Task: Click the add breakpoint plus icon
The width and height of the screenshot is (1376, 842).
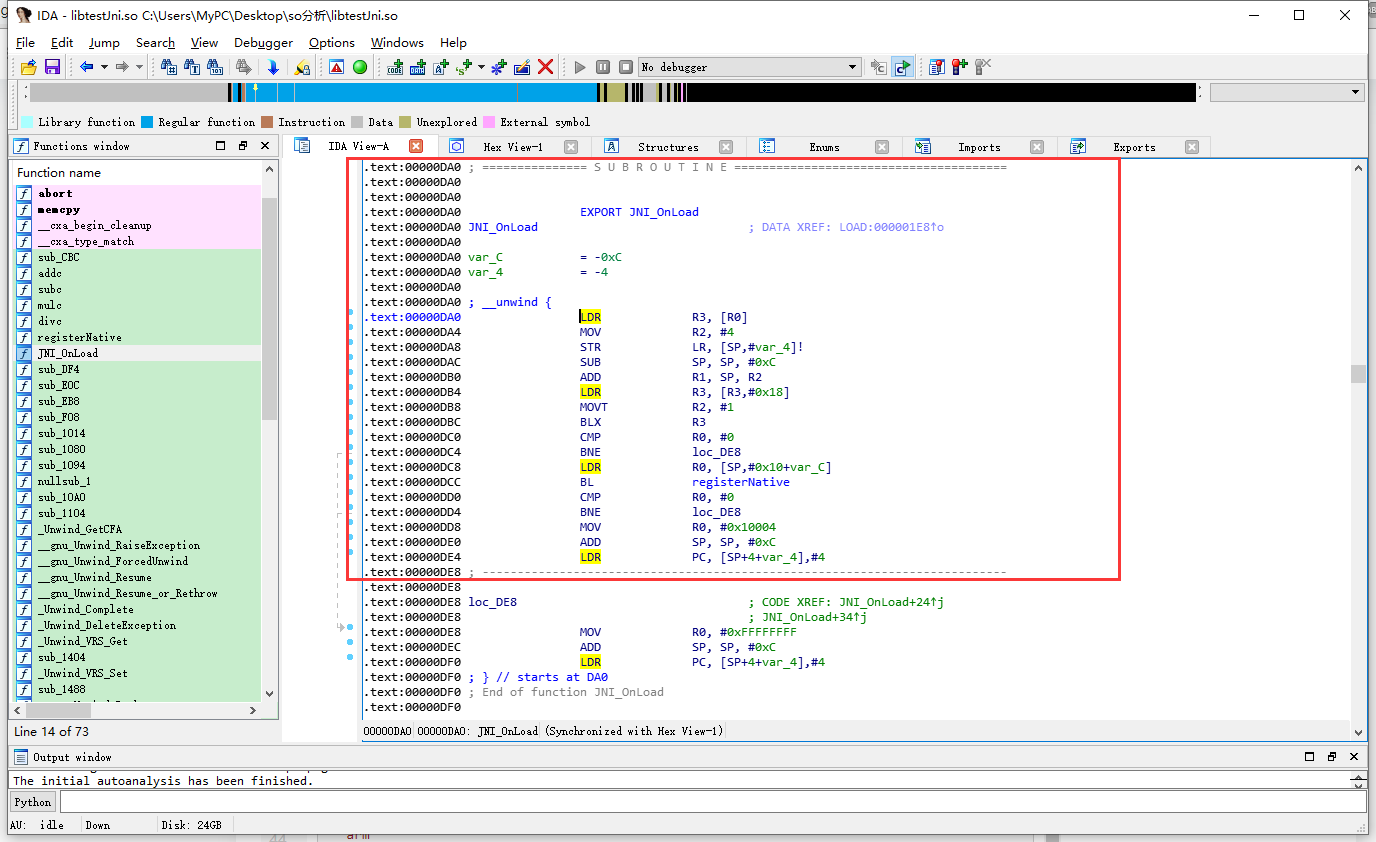Action: coord(960,67)
